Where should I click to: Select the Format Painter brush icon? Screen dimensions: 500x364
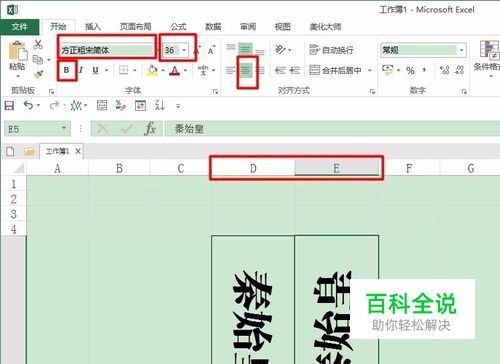38,74
